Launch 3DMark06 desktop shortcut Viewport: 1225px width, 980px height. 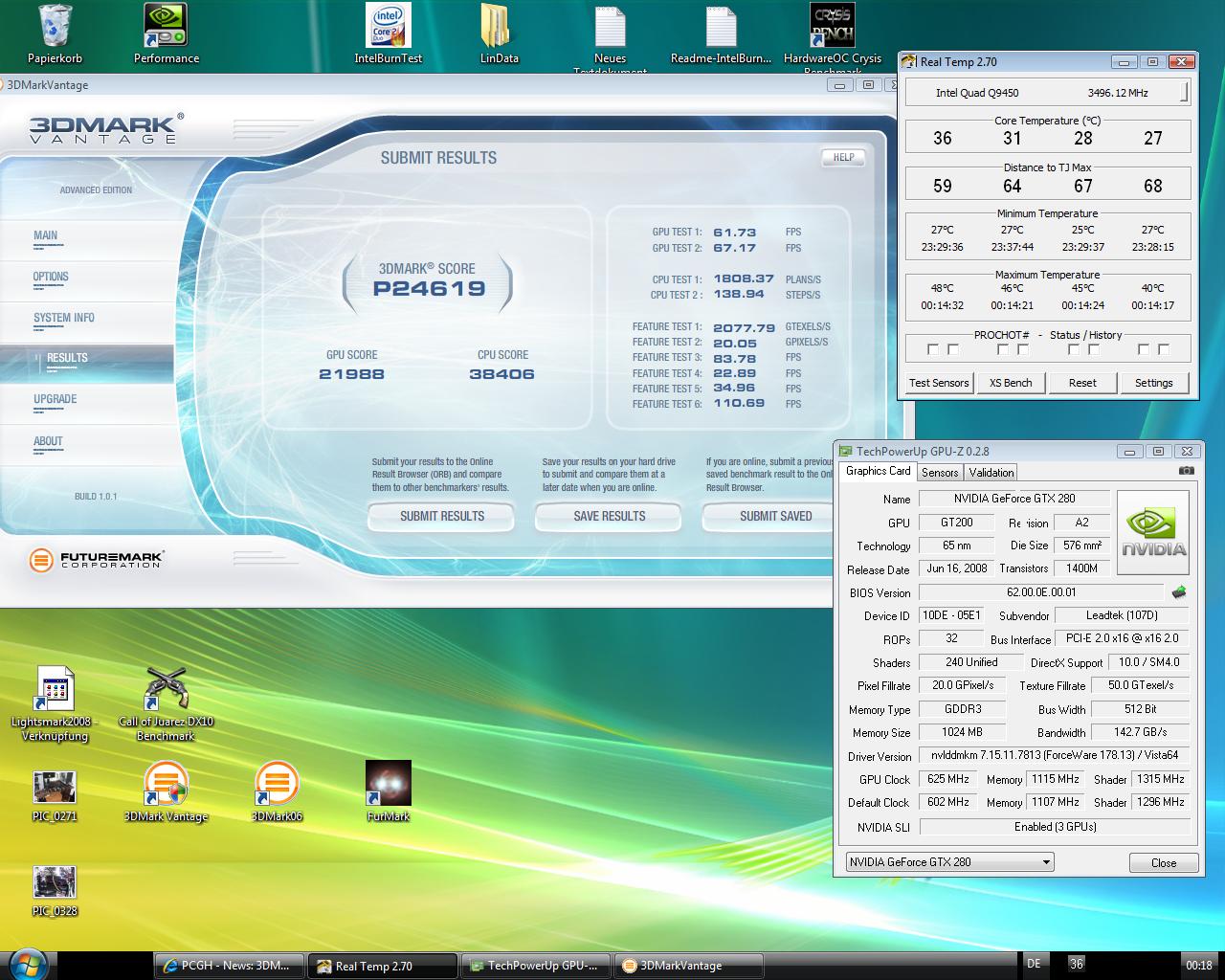click(277, 791)
